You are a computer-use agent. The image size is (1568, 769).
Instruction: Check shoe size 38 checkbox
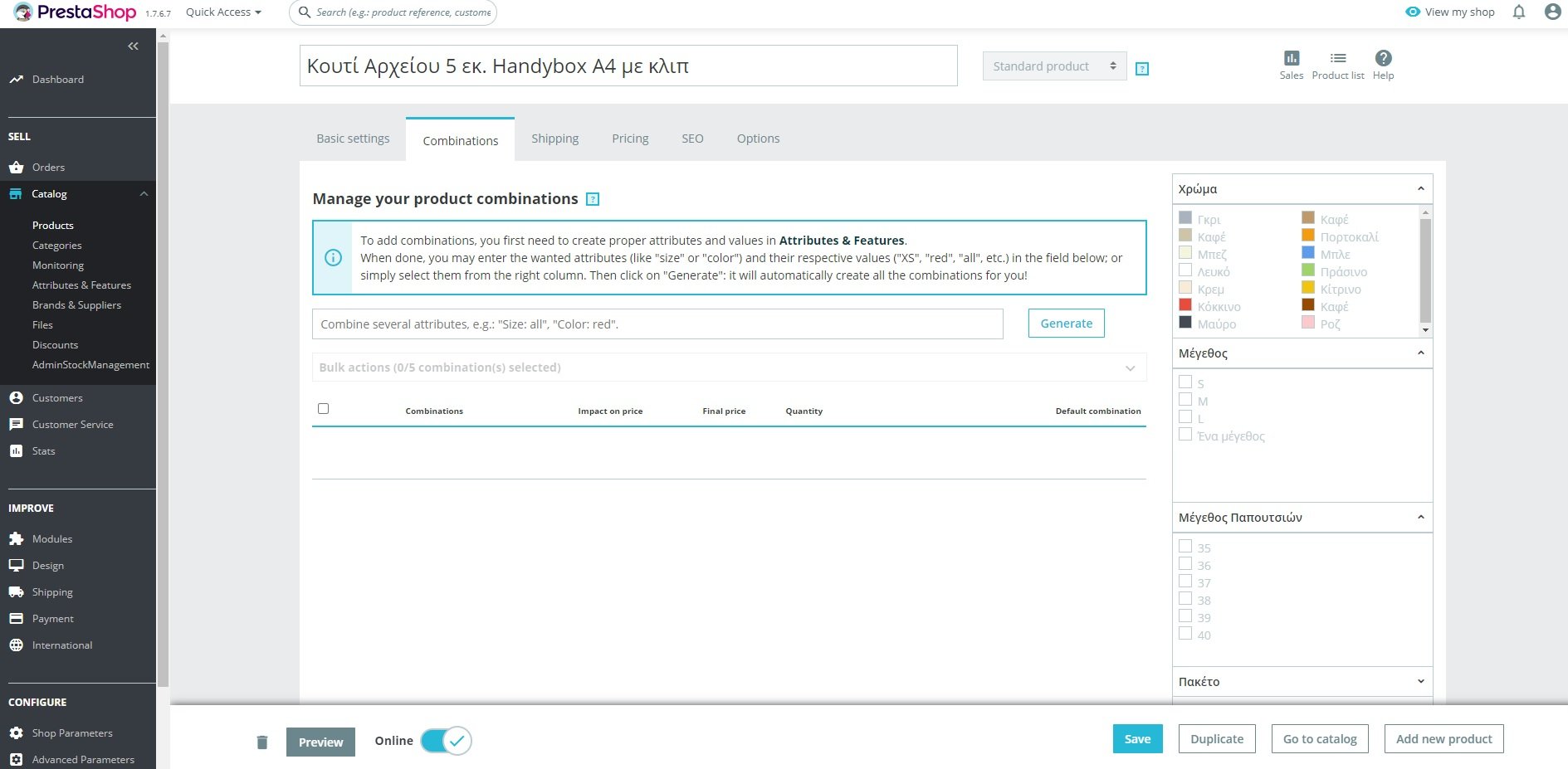pyautogui.click(x=1185, y=599)
